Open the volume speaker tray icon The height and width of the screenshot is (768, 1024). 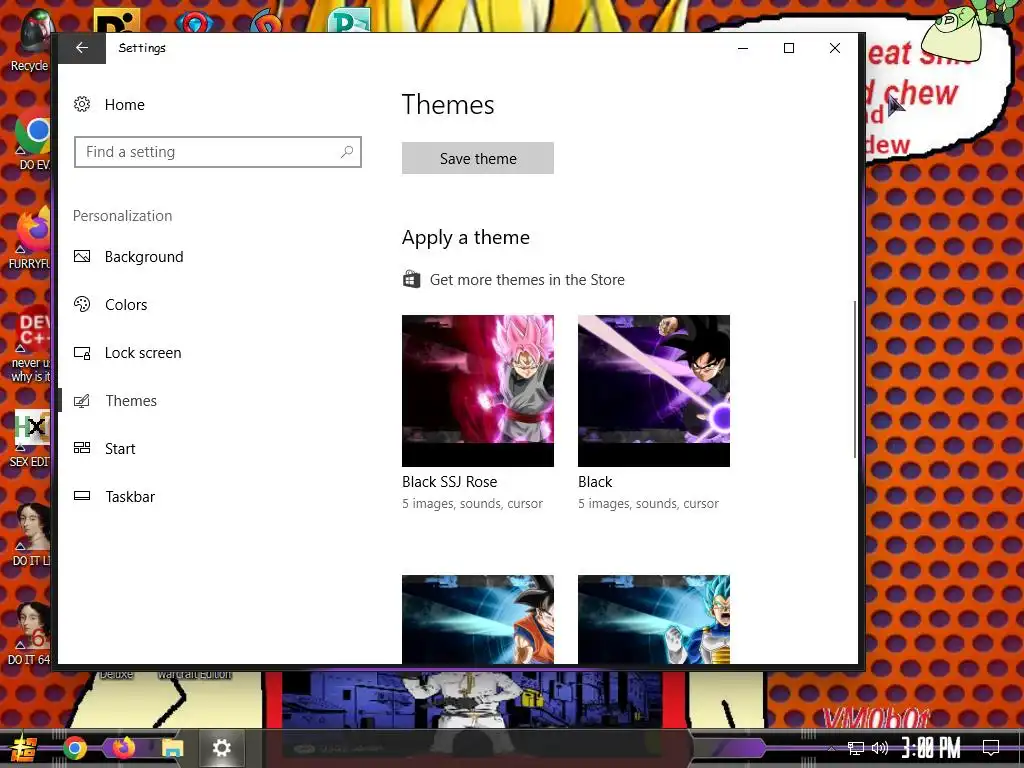pyautogui.click(x=880, y=748)
